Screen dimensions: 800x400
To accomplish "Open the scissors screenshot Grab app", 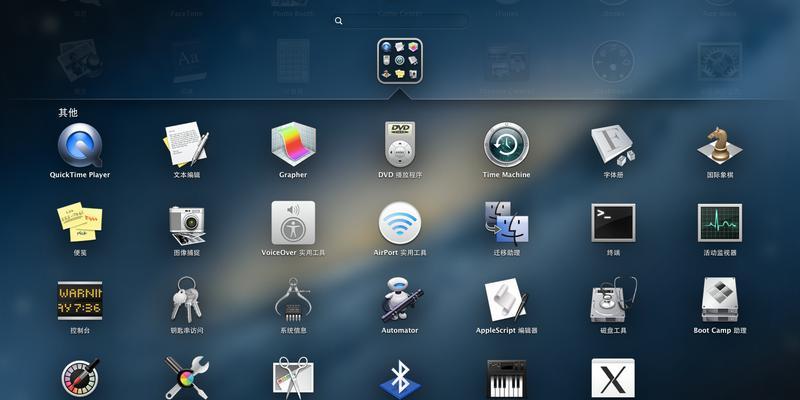I will (293, 378).
